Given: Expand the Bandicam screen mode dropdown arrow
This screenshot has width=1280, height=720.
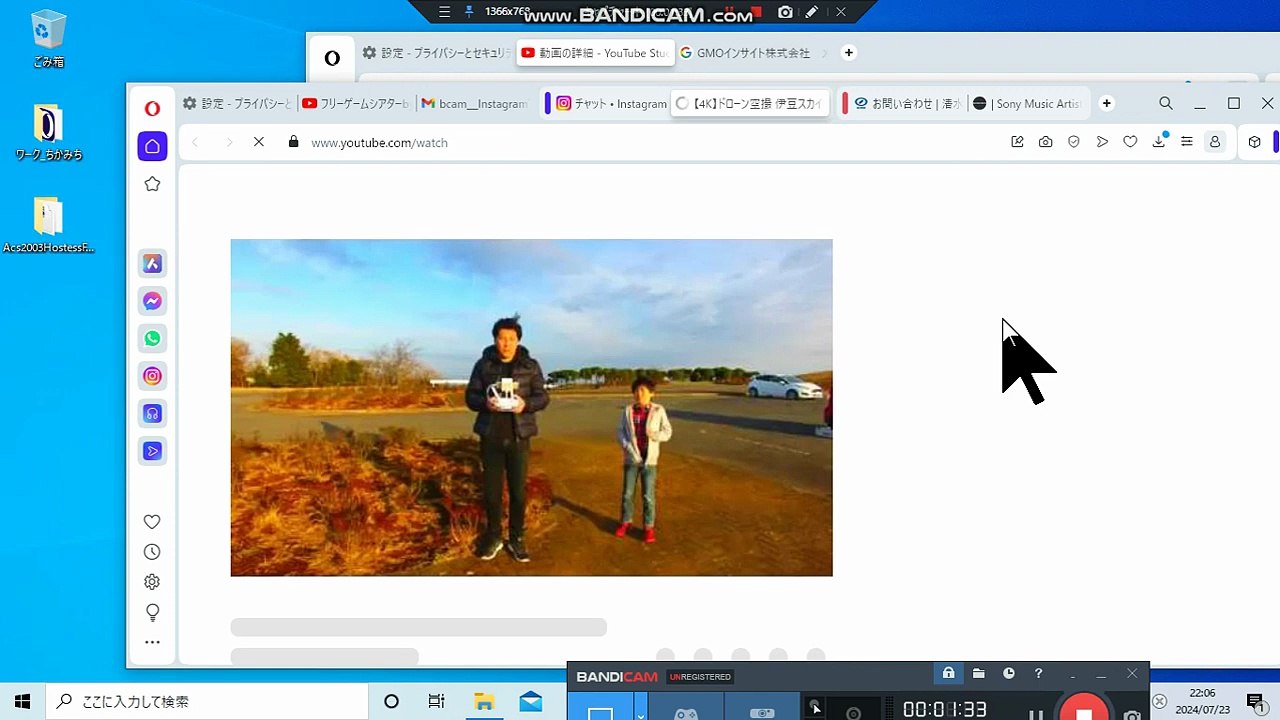Looking at the screenshot, I should [640, 713].
